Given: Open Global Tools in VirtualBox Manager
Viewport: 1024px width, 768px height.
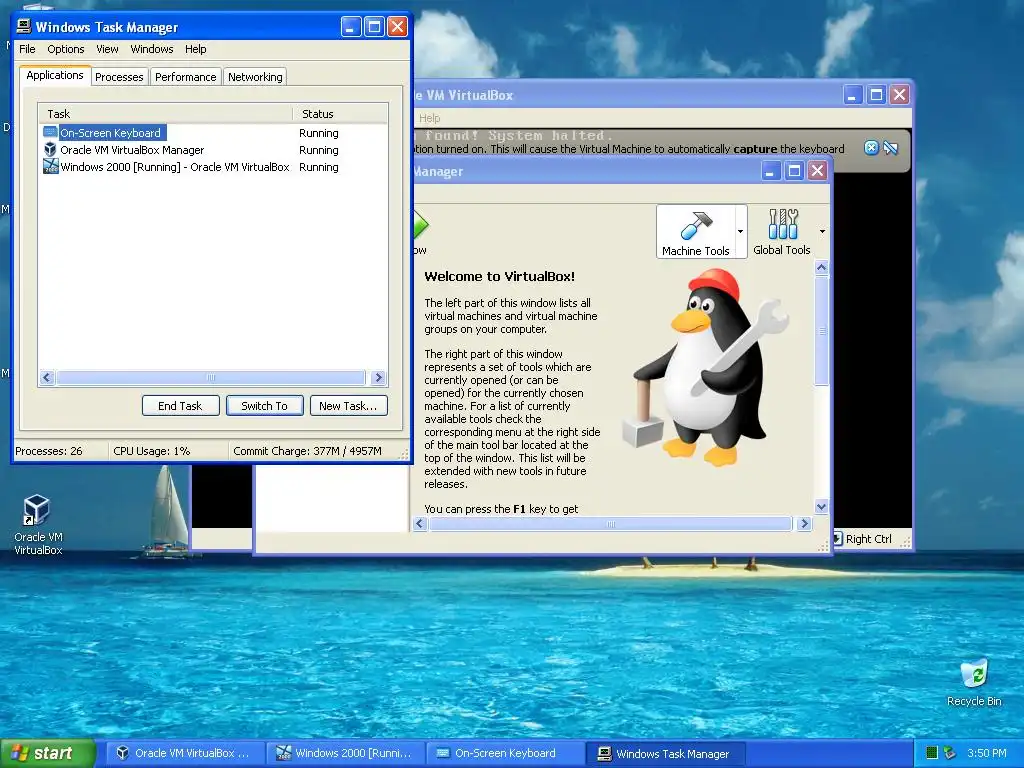Looking at the screenshot, I should (782, 232).
